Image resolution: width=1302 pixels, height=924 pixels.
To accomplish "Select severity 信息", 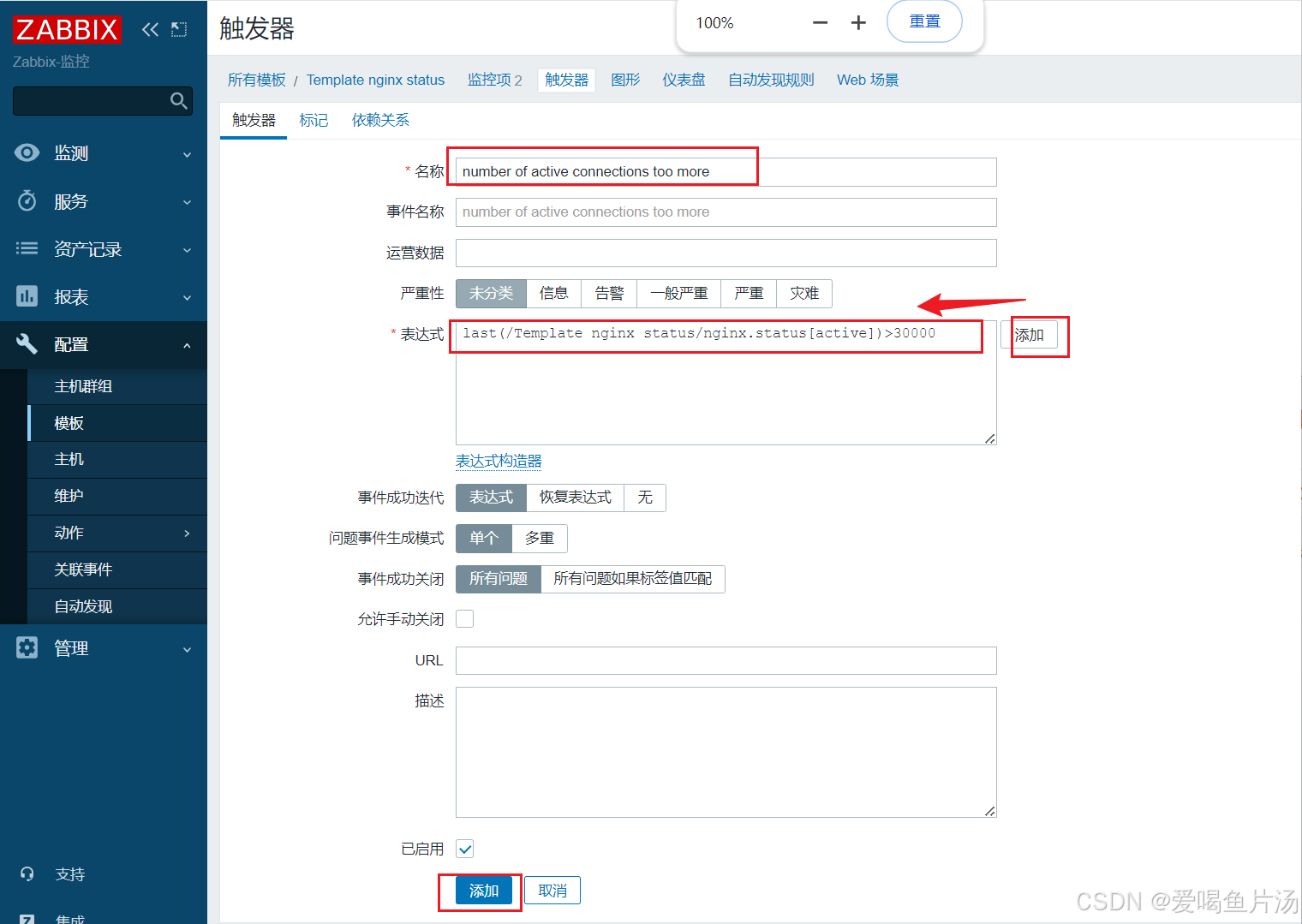I will tap(553, 294).
